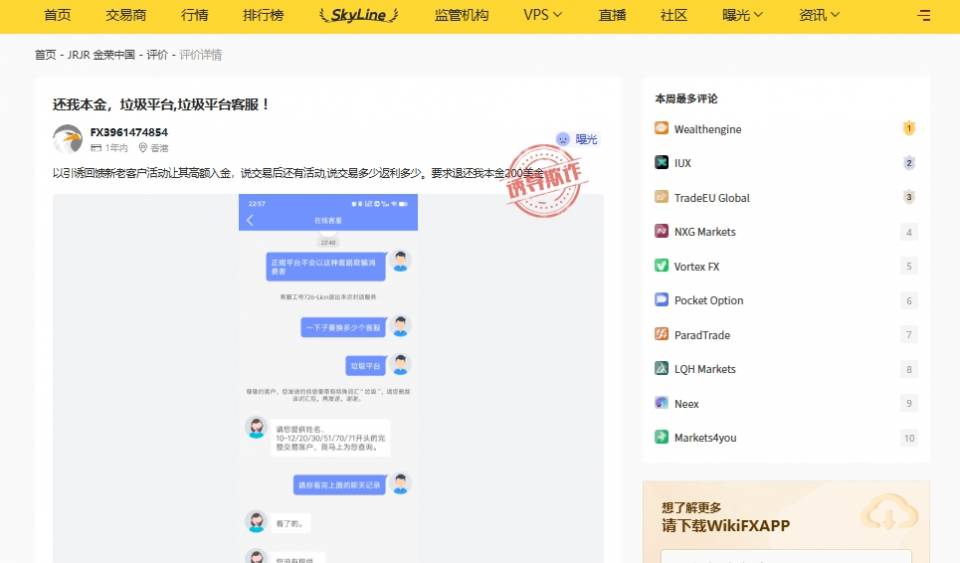Expand the 曝光 dropdown in navigation

[742, 15]
